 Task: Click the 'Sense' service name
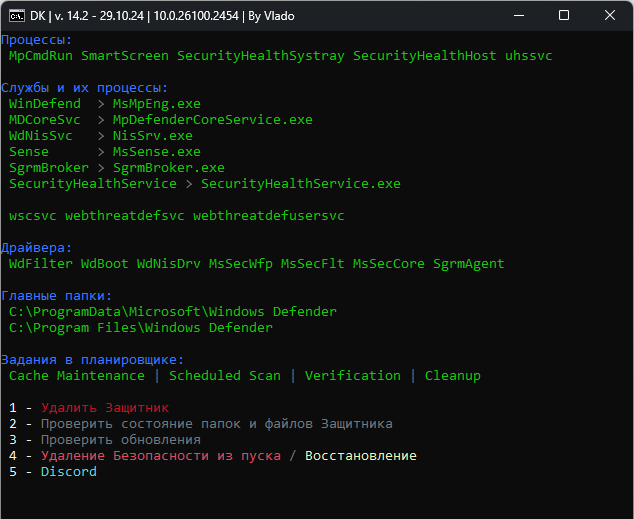click(29, 152)
